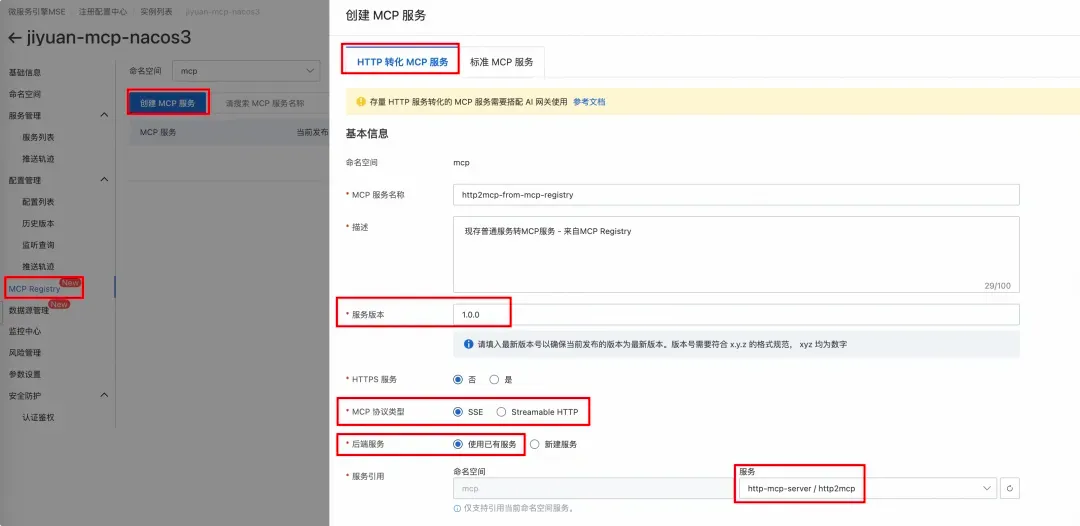Screen dimensions: 1080x526
Task: Open 推送轨迹 under 配置管理
Action: pos(39,266)
